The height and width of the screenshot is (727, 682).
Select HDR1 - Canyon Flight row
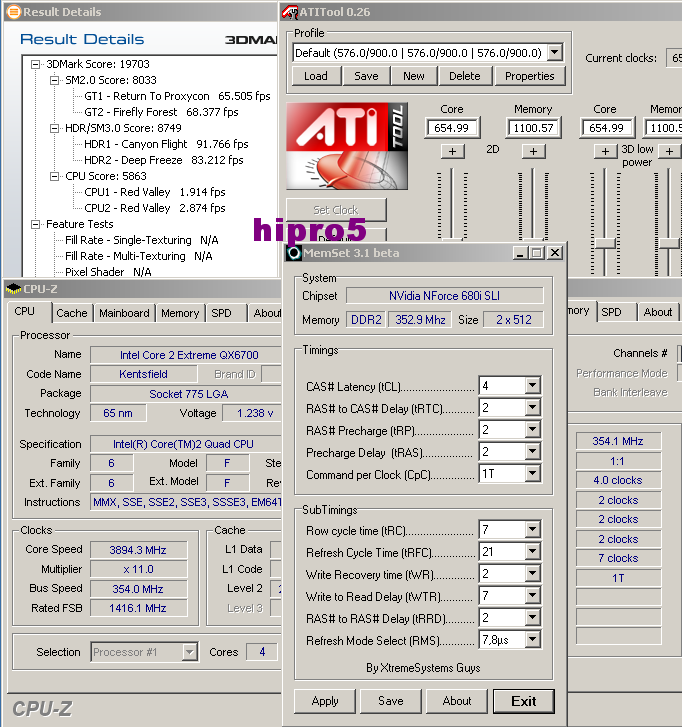[166, 144]
